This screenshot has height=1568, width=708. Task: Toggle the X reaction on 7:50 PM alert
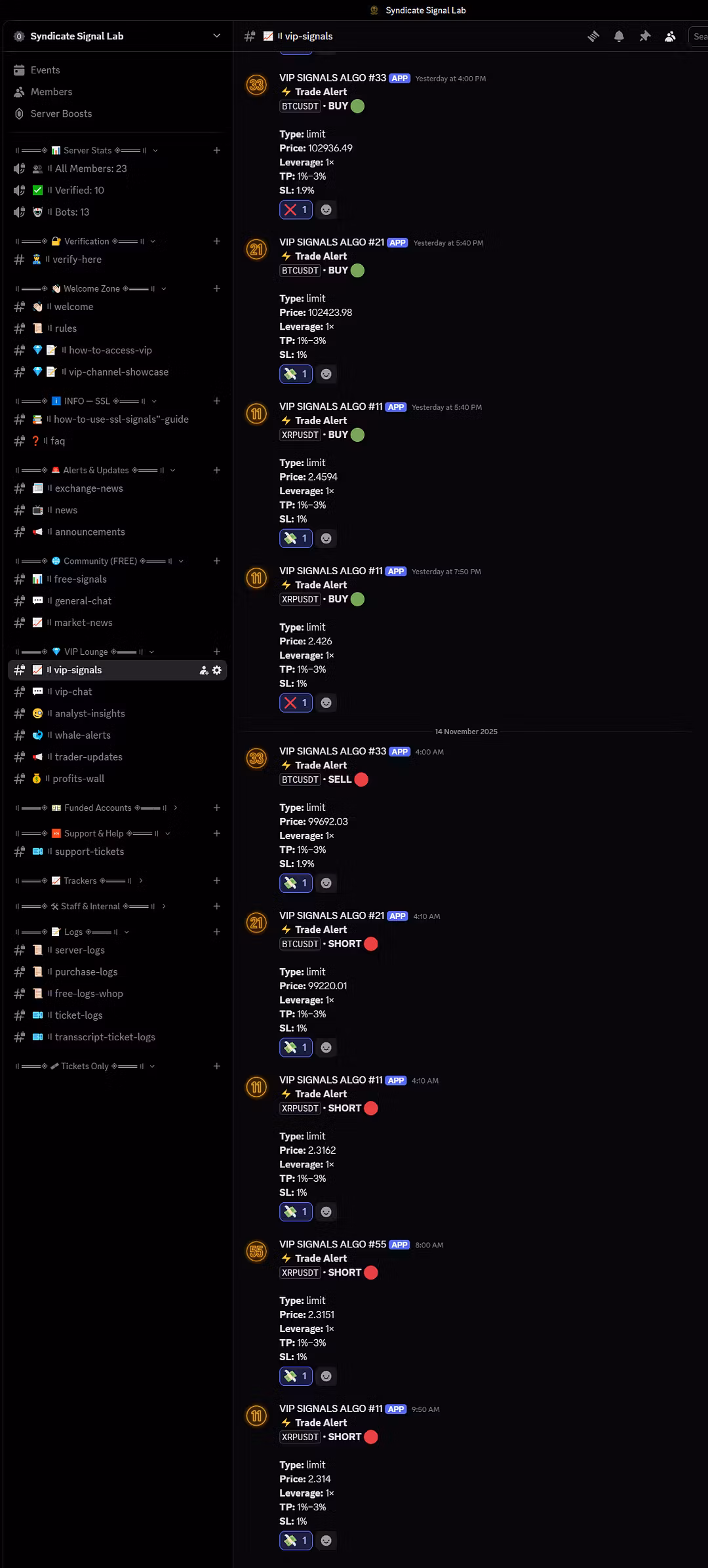[296, 703]
